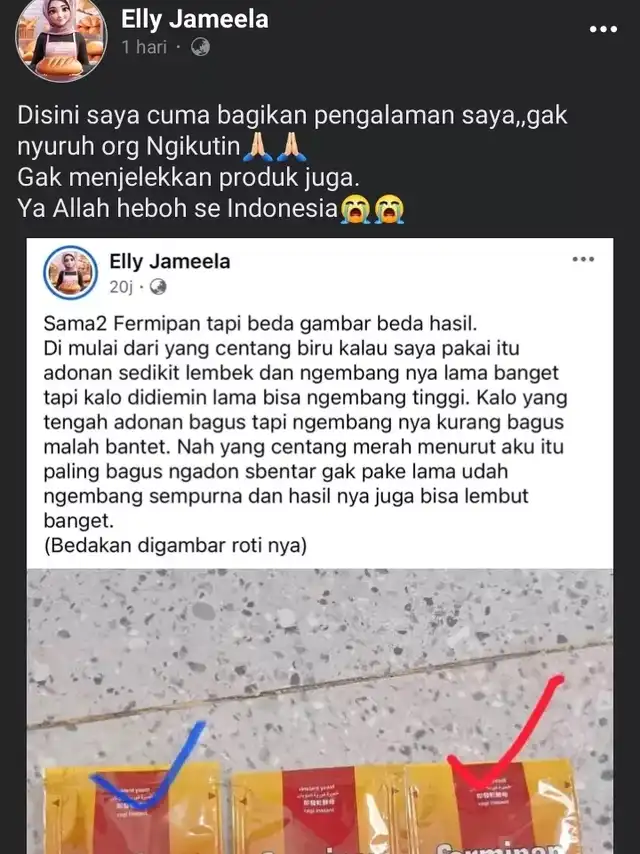Open the shared post's three-dot menu
Viewport: 640px width, 854px height.
583,259
